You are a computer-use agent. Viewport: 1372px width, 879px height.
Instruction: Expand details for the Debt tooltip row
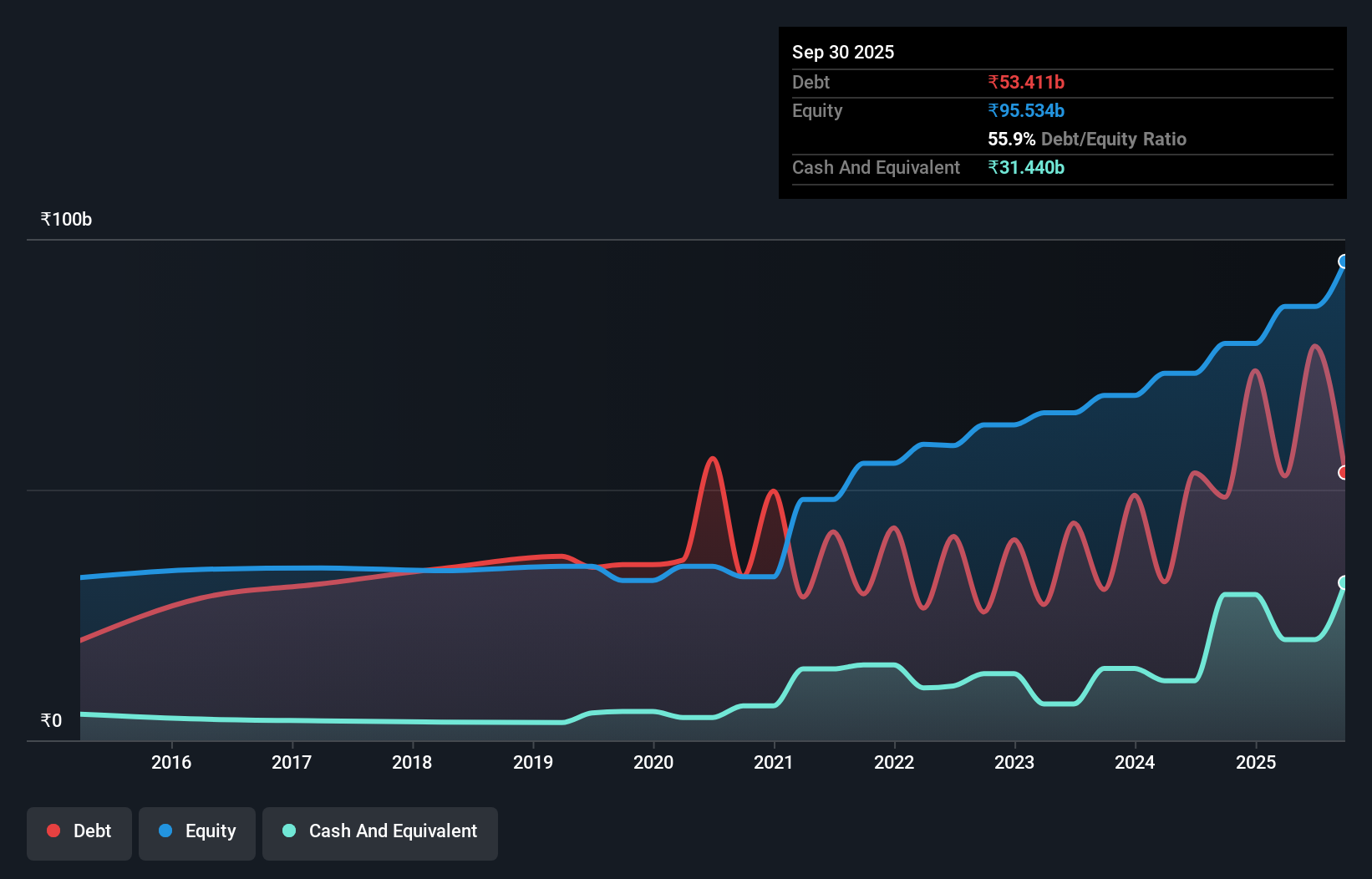810,83
